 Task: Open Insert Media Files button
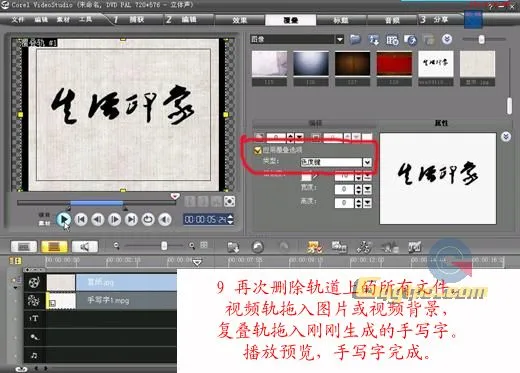tap(233, 247)
